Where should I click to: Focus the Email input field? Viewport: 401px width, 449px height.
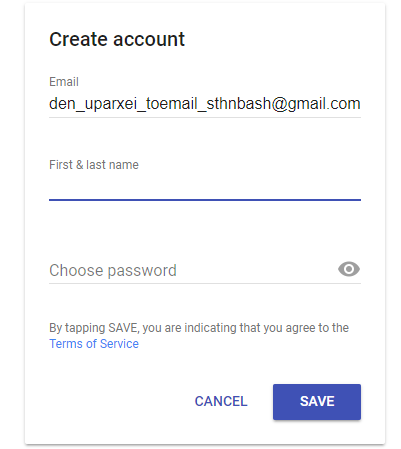point(205,104)
